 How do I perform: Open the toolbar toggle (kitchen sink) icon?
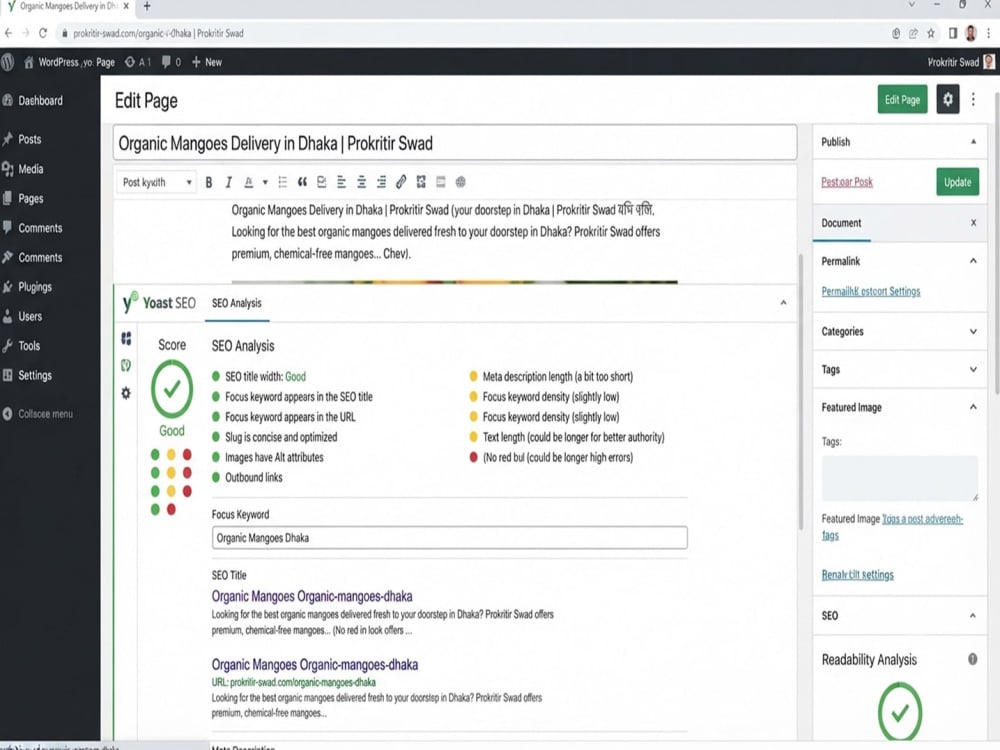(x=441, y=182)
